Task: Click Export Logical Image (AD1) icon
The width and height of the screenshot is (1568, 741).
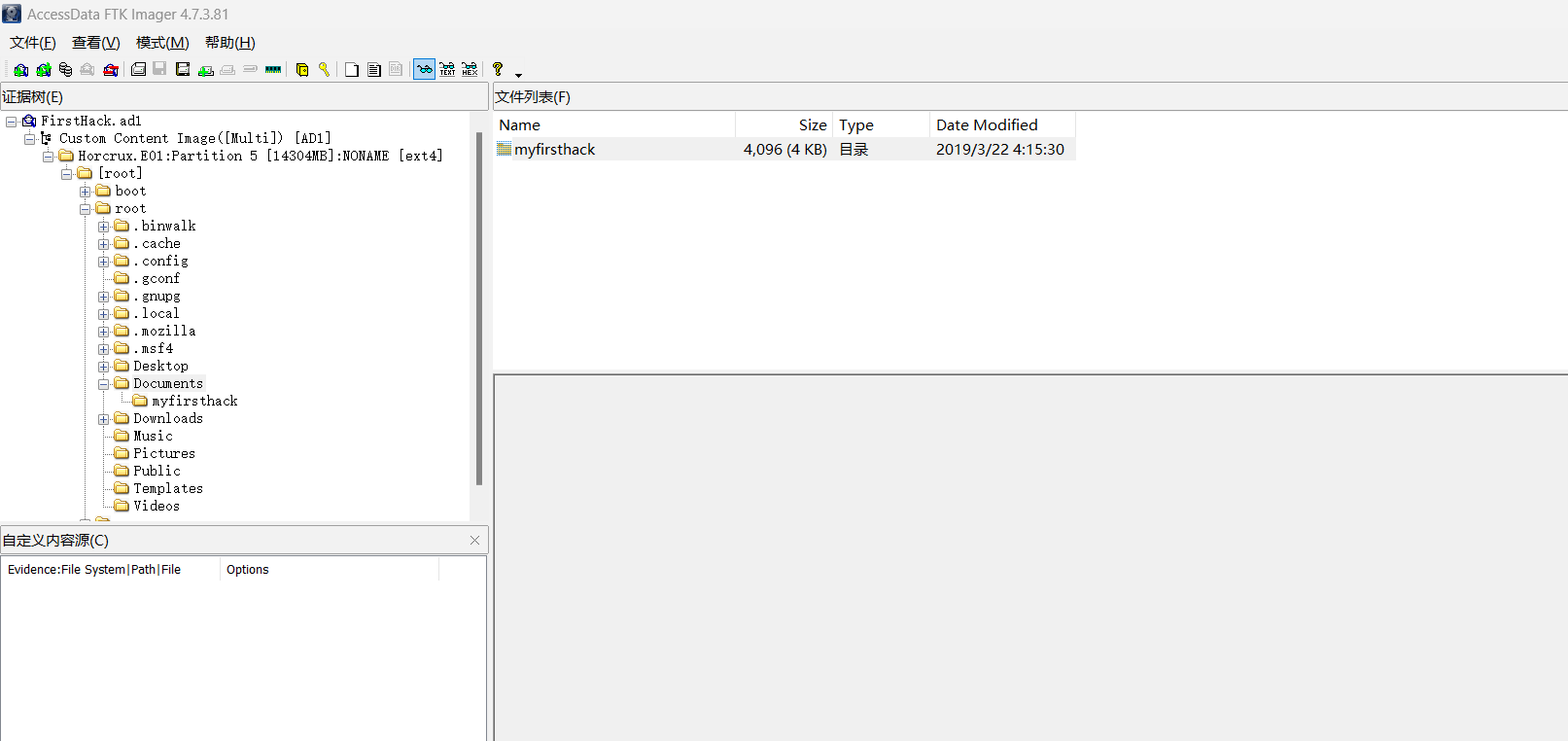Action: click(183, 69)
